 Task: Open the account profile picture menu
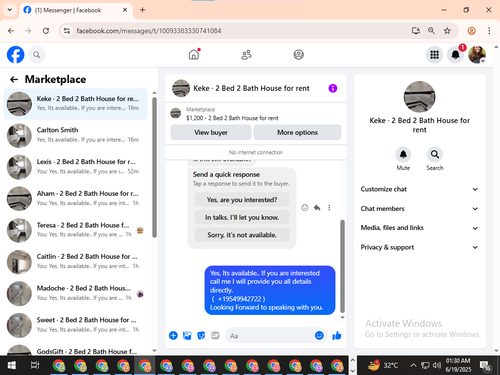(x=477, y=55)
